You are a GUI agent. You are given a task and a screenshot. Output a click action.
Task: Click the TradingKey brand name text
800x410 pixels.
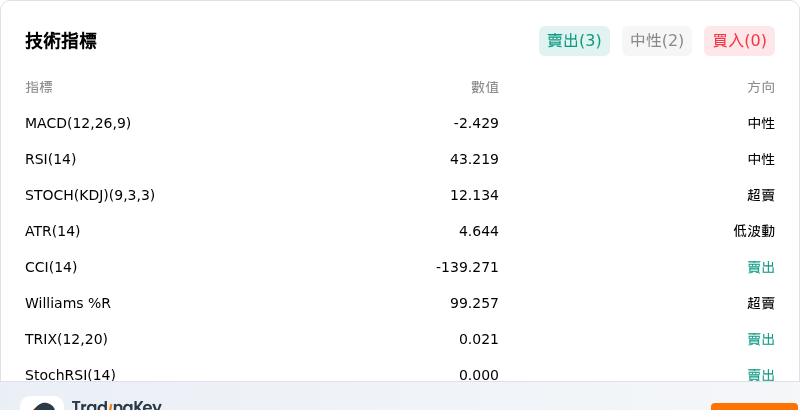point(117,406)
